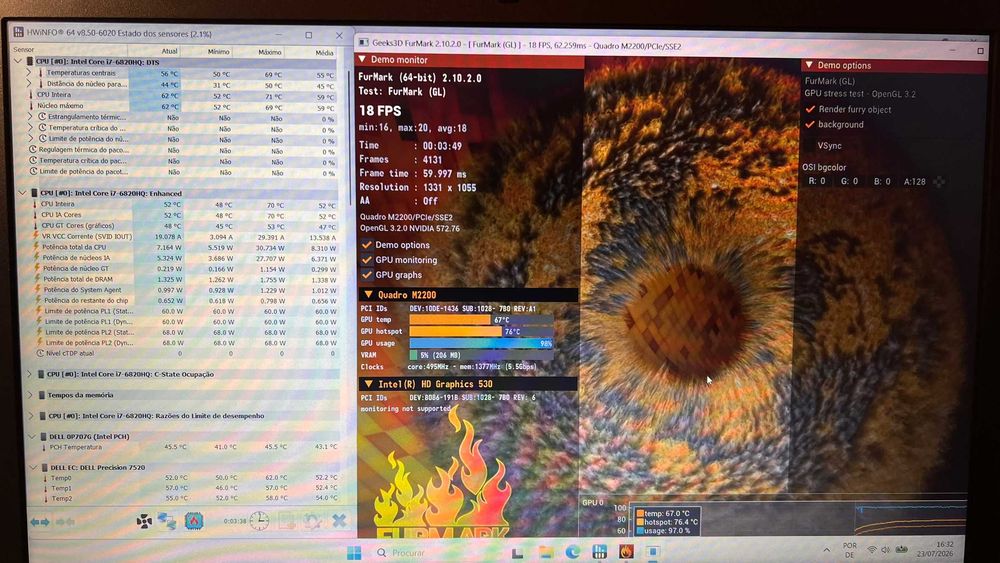Viewport: 1000px width, 563px height.
Task: Click the FurMark flame taskbar icon
Action: 626,552
